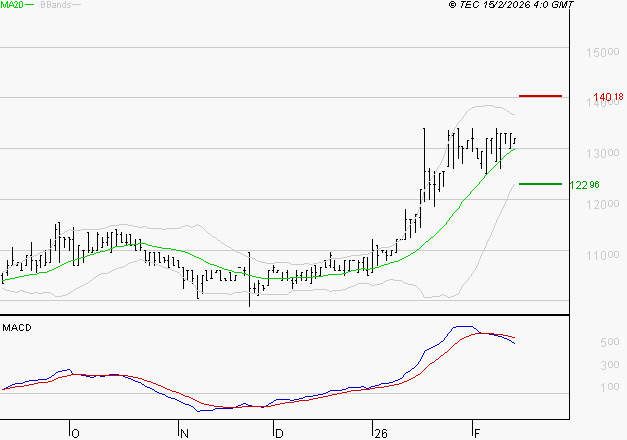Click the O month axis marker
Screen dimensions: 627x440
coord(75,433)
